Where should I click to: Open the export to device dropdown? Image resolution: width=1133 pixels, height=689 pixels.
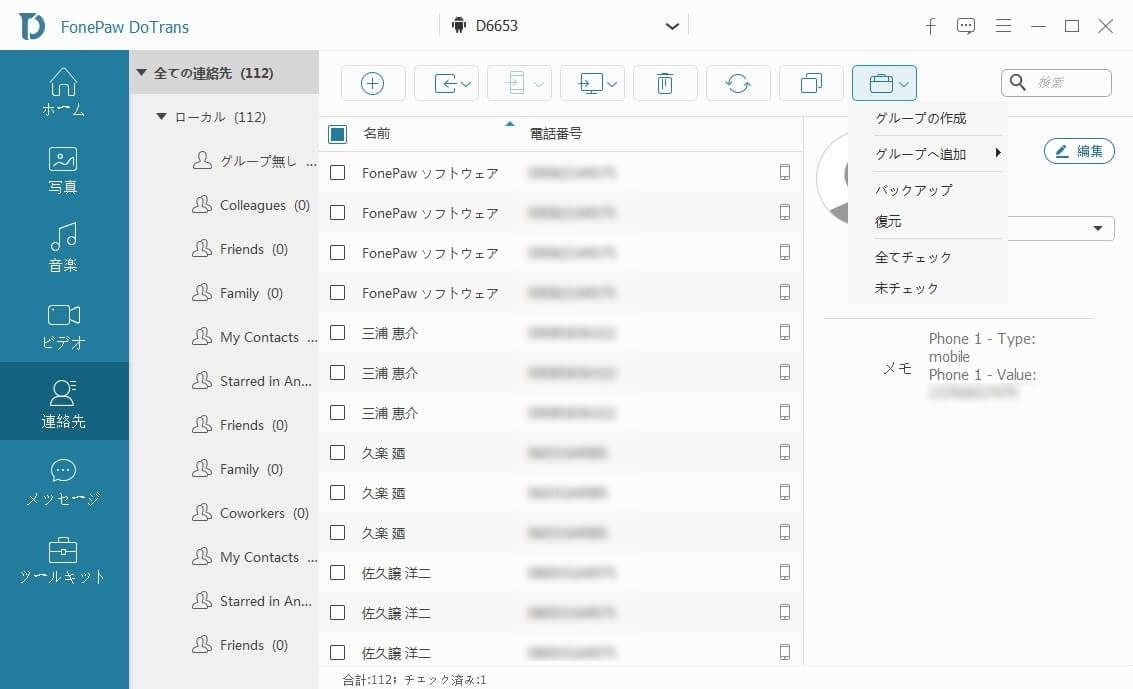click(520, 84)
